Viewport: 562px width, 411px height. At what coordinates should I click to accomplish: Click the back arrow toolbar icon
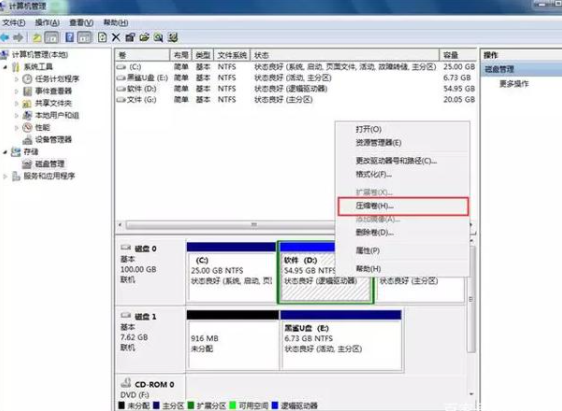coord(5,37)
